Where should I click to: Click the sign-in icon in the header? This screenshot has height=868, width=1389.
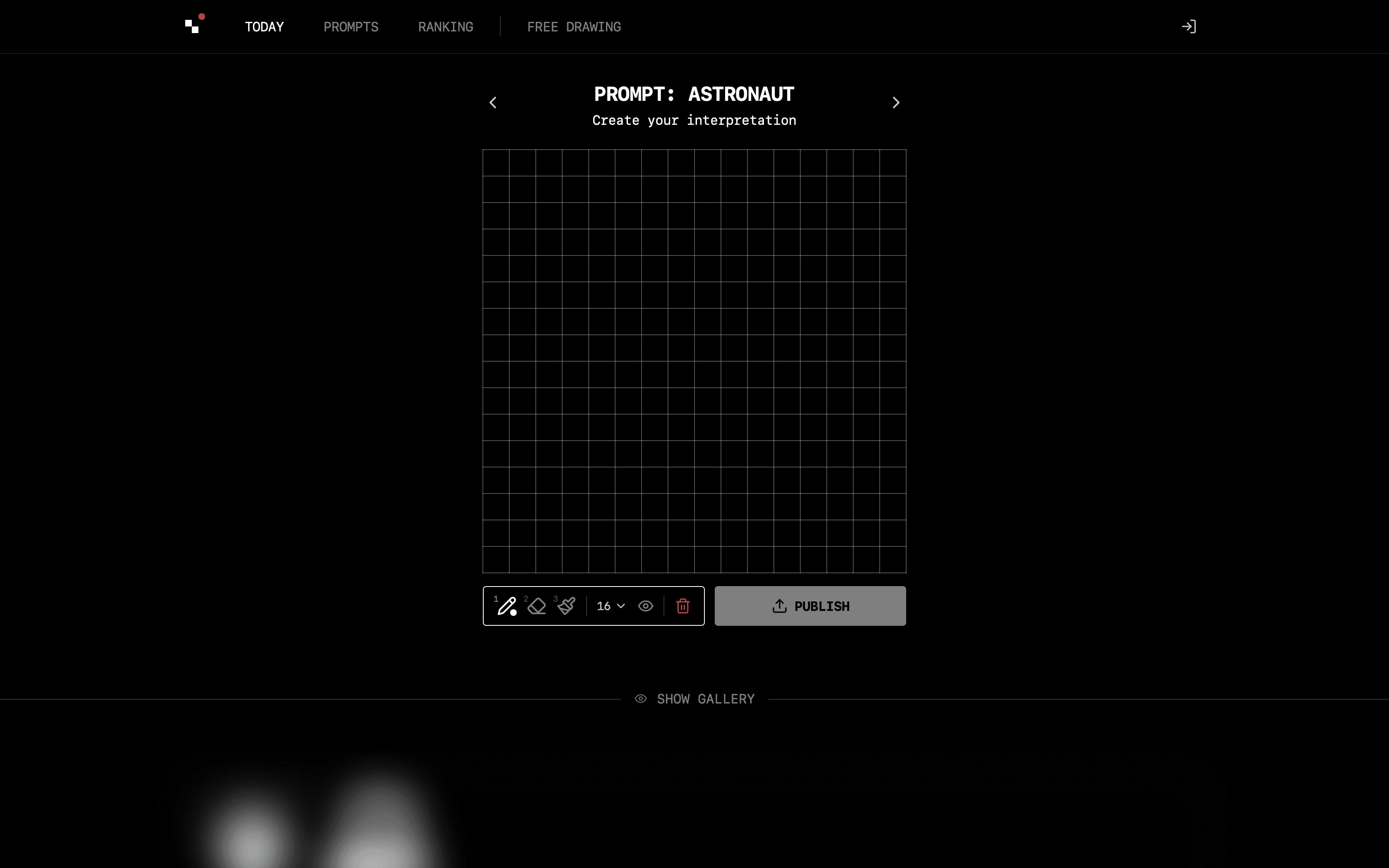[1189, 26]
